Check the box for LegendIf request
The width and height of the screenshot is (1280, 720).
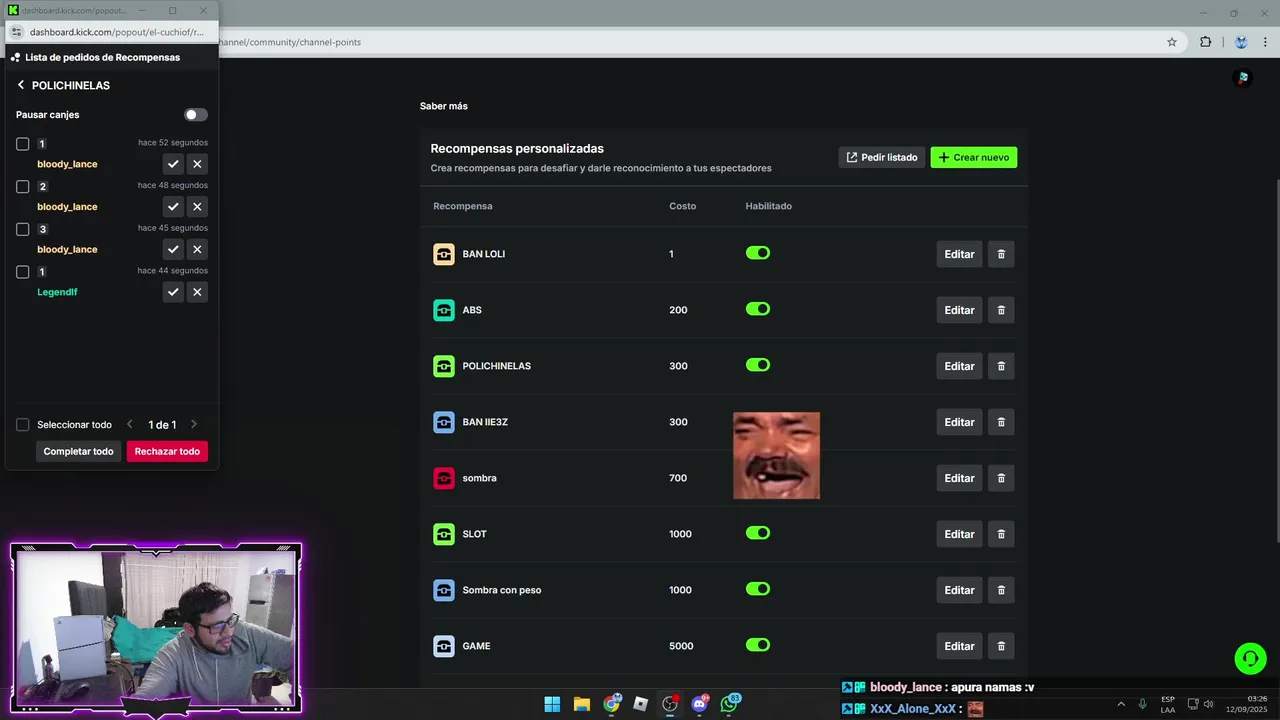[x=23, y=272]
